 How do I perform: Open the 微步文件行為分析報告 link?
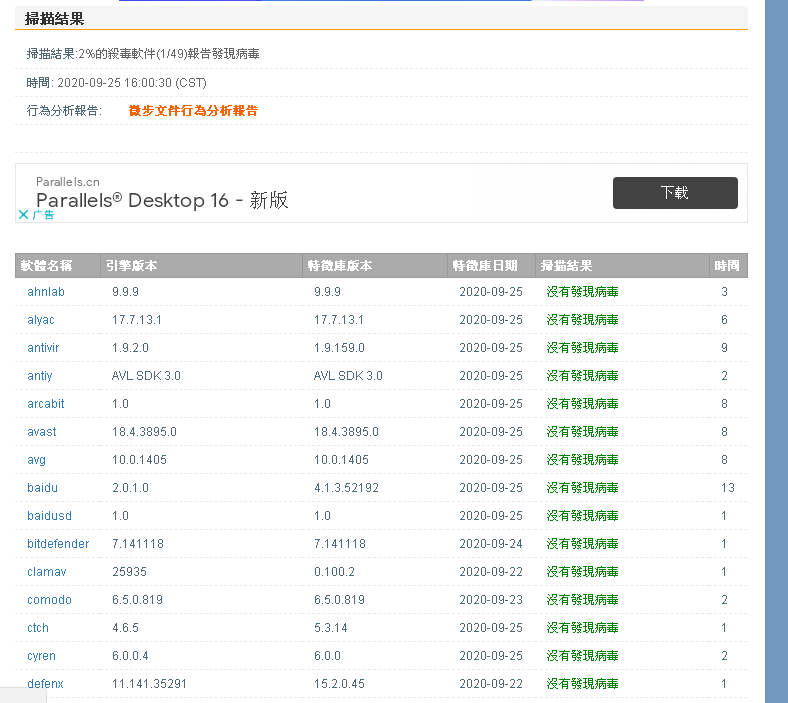(x=193, y=111)
